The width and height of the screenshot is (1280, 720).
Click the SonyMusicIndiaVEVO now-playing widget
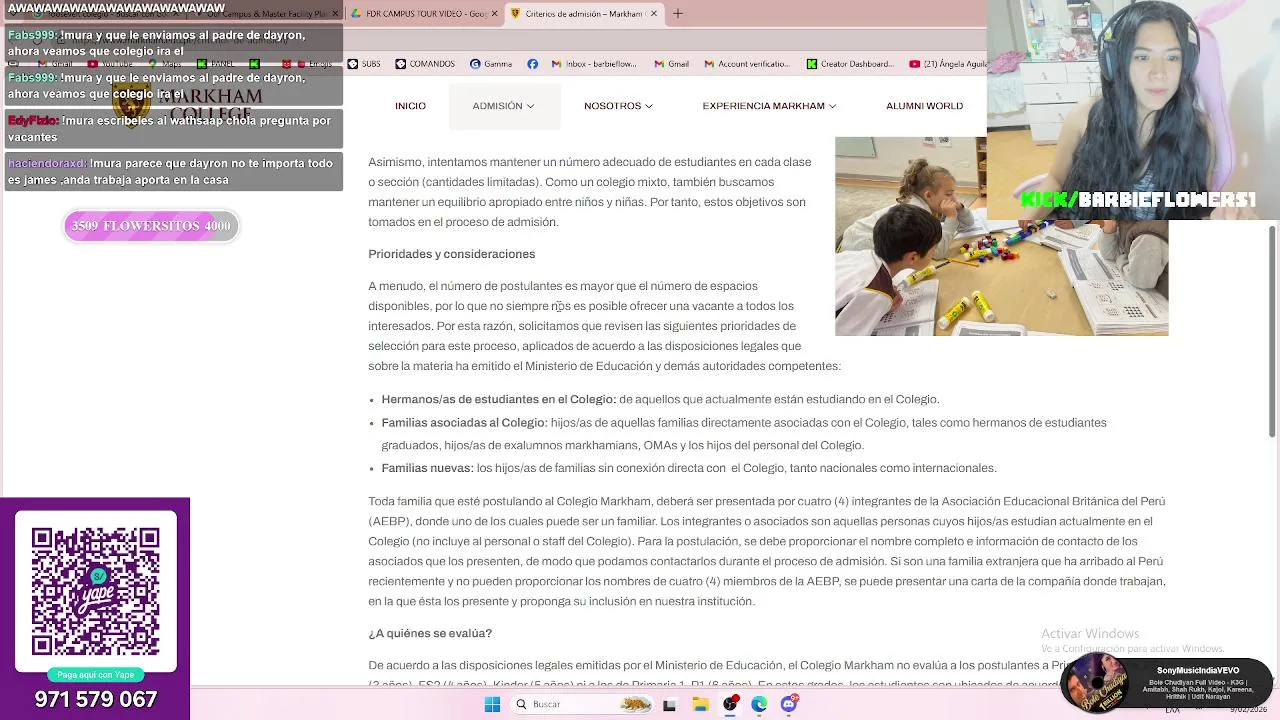1167,684
